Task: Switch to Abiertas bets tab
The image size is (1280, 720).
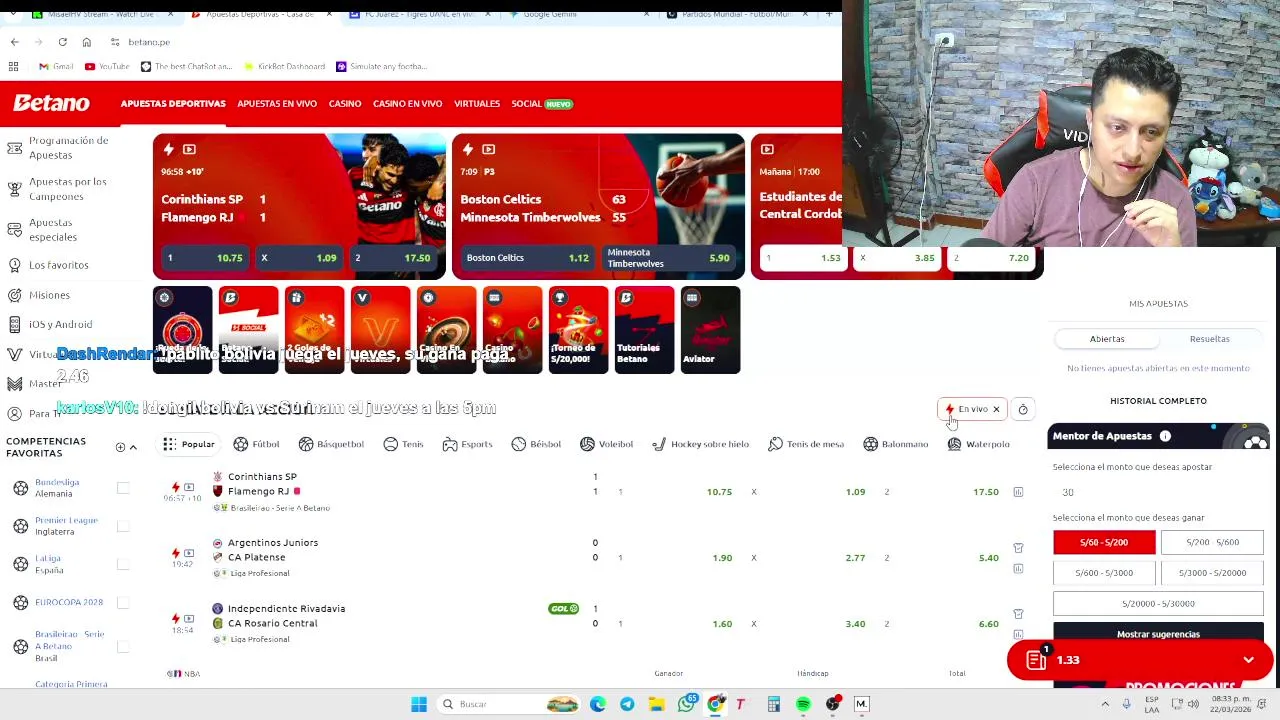Action: pyautogui.click(x=1107, y=339)
